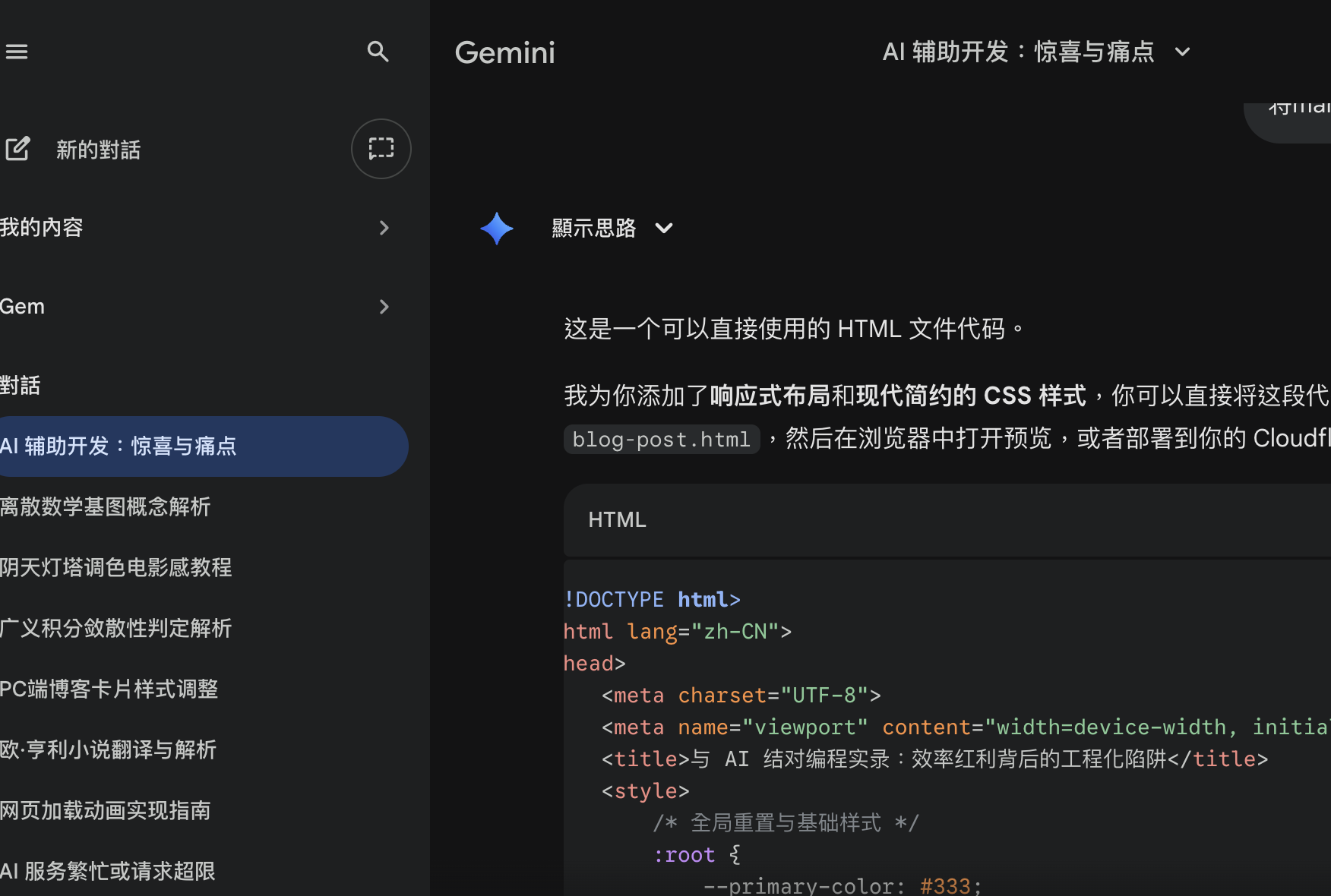Open AI 服务繁忙或请求超限 conversation
Image resolution: width=1331 pixels, height=896 pixels.
click(x=108, y=872)
